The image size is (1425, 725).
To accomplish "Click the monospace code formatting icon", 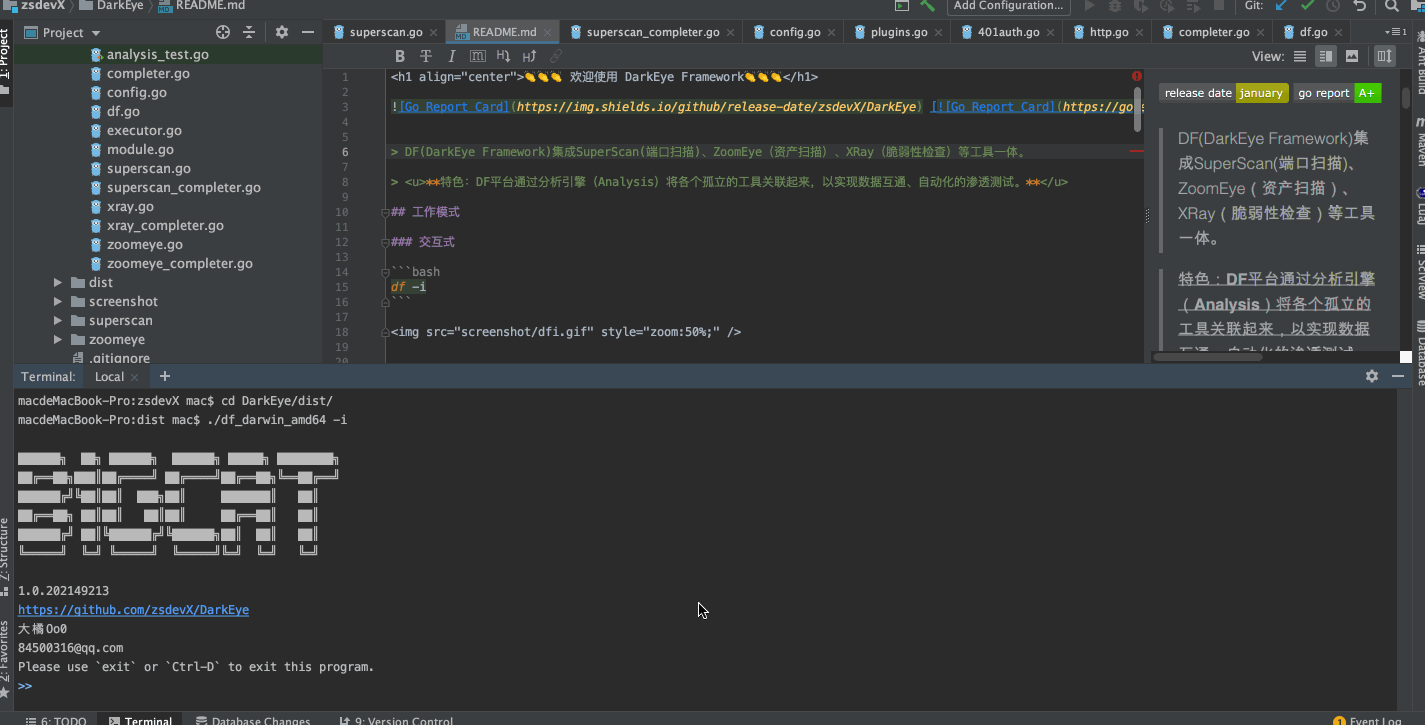I will click(x=478, y=56).
